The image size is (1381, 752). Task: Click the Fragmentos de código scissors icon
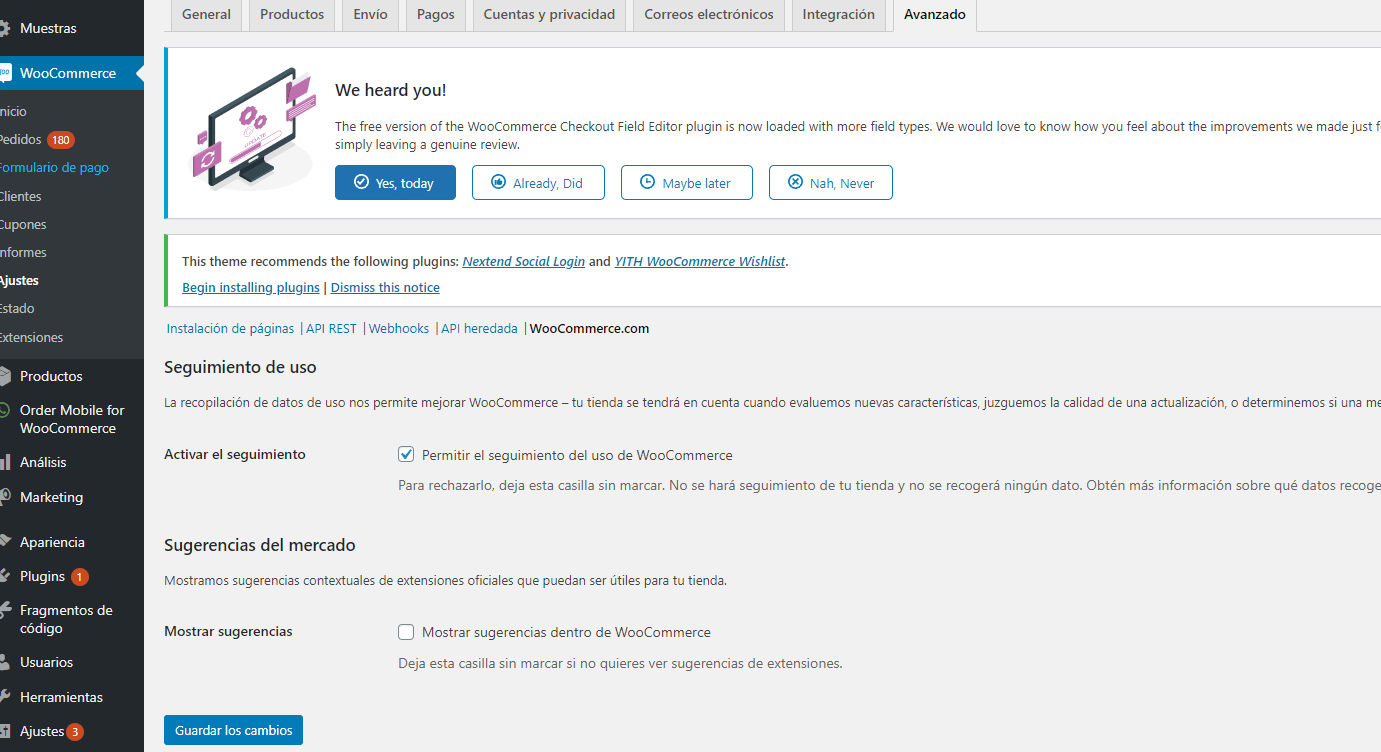point(4,610)
